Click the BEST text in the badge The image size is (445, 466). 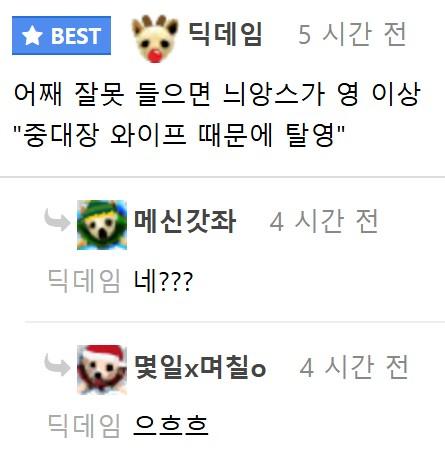click(76, 36)
